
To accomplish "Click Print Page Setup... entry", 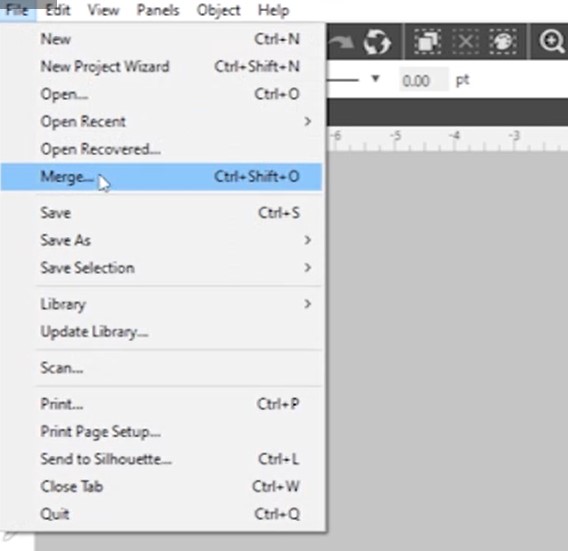I will (161, 431).
